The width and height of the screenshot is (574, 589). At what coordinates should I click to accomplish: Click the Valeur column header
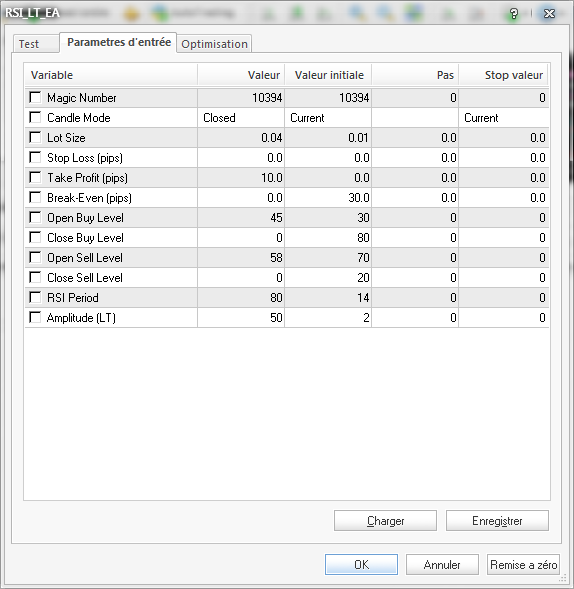click(241, 75)
